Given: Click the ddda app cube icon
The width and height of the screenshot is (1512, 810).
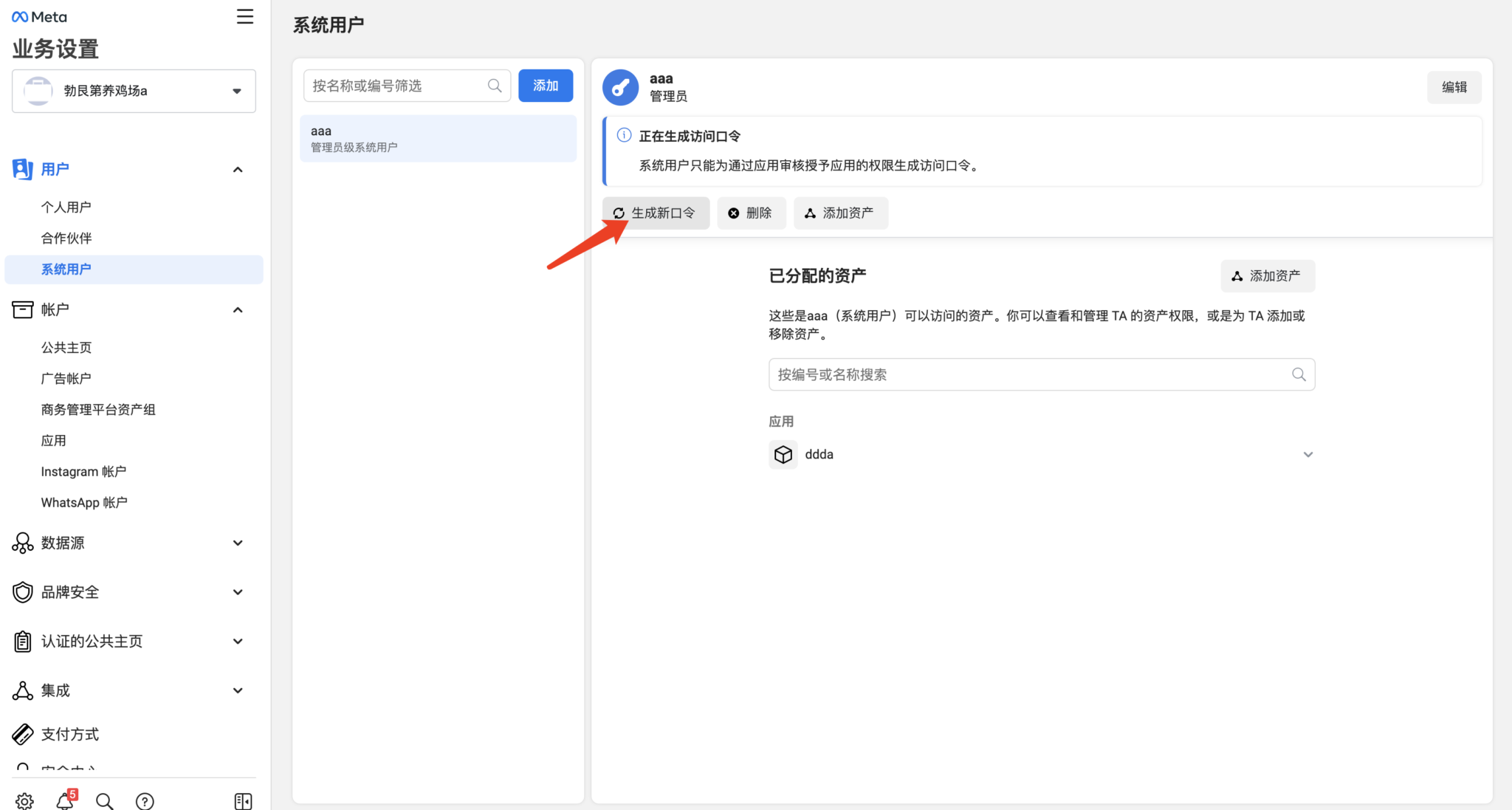Looking at the screenshot, I should 783,454.
